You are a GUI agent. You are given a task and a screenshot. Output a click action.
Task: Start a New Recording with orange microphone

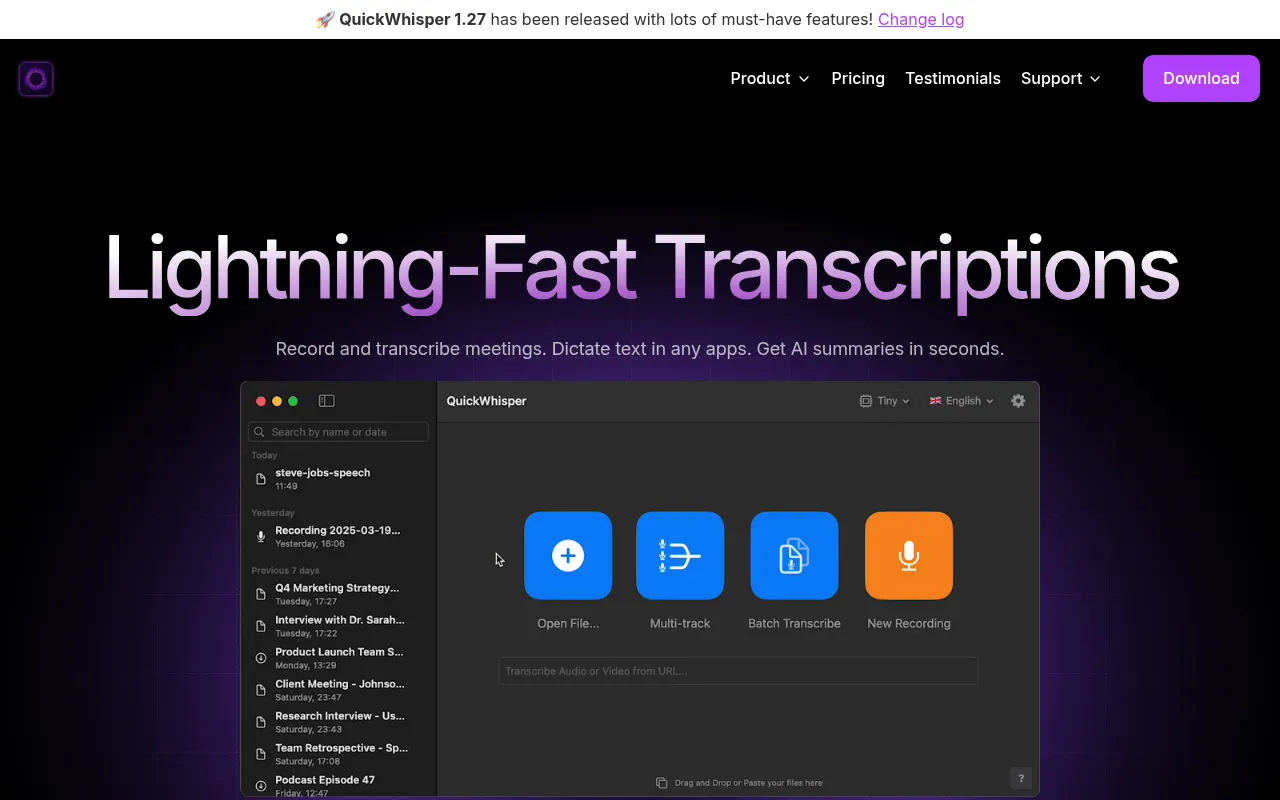[x=909, y=556]
